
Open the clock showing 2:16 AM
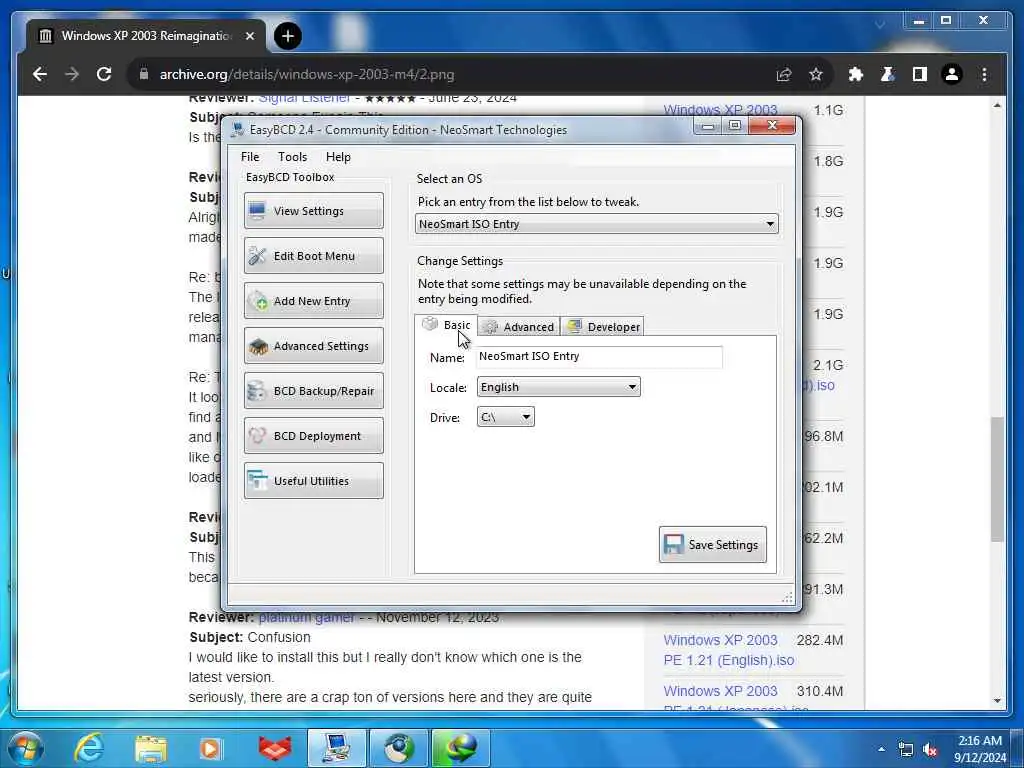pos(979,749)
